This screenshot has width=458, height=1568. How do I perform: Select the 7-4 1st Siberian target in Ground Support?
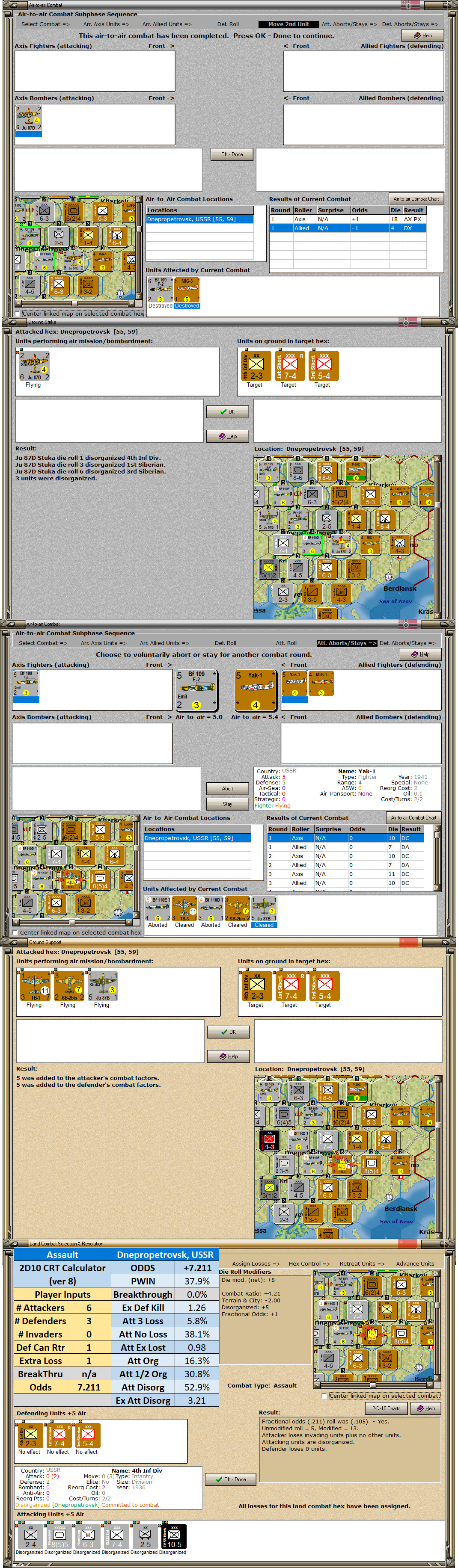[290, 986]
